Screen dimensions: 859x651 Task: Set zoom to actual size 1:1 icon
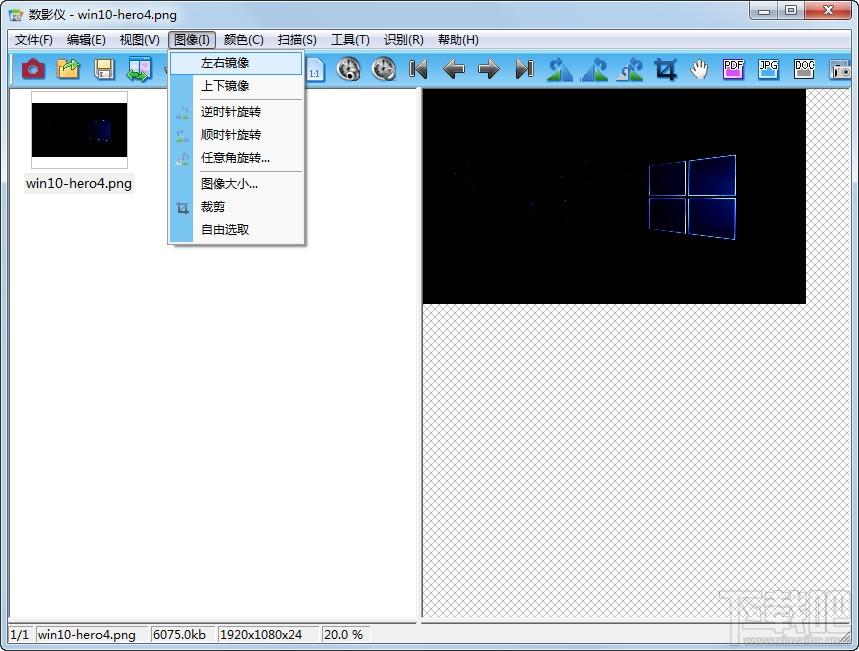click(315, 70)
